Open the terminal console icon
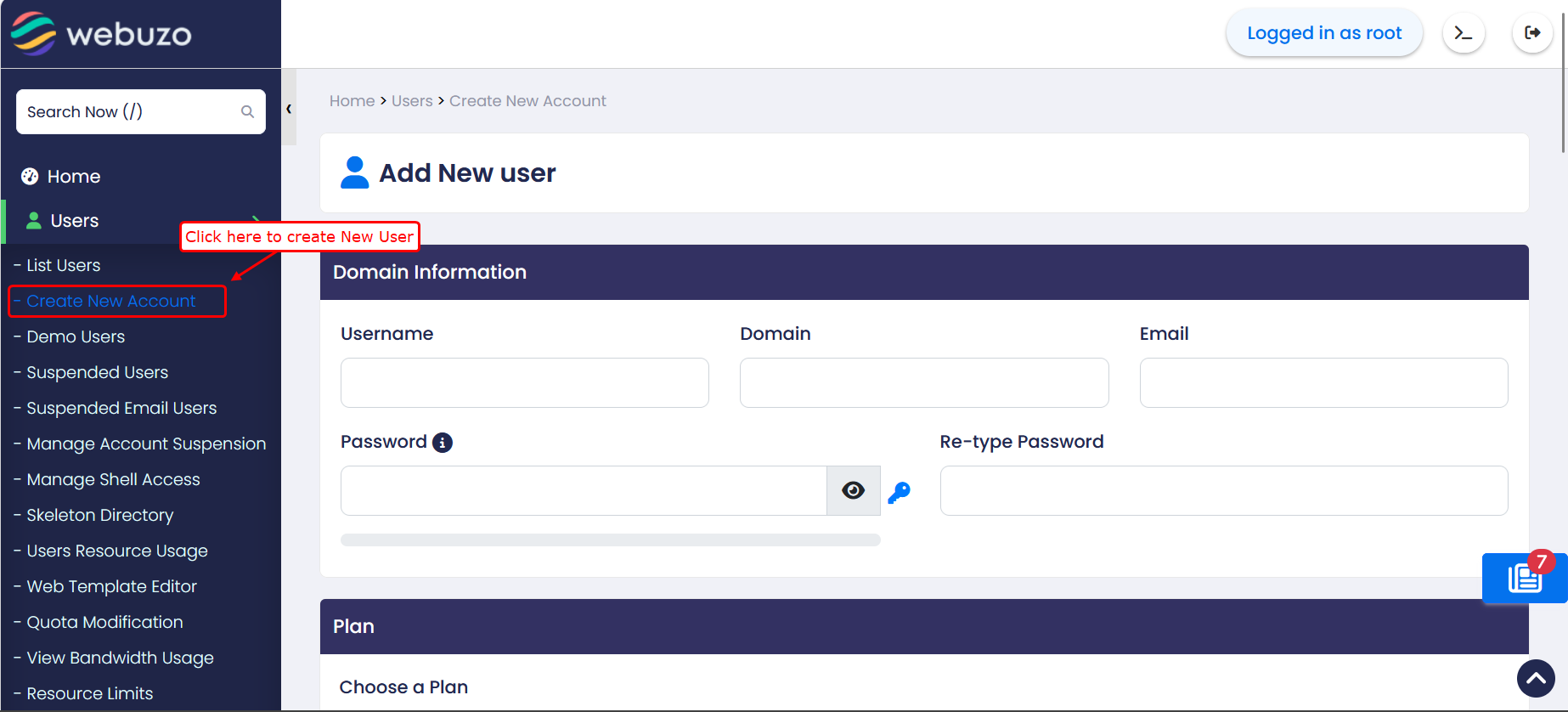The width and height of the screenshot is (1568, 712). click(1463, 33)
